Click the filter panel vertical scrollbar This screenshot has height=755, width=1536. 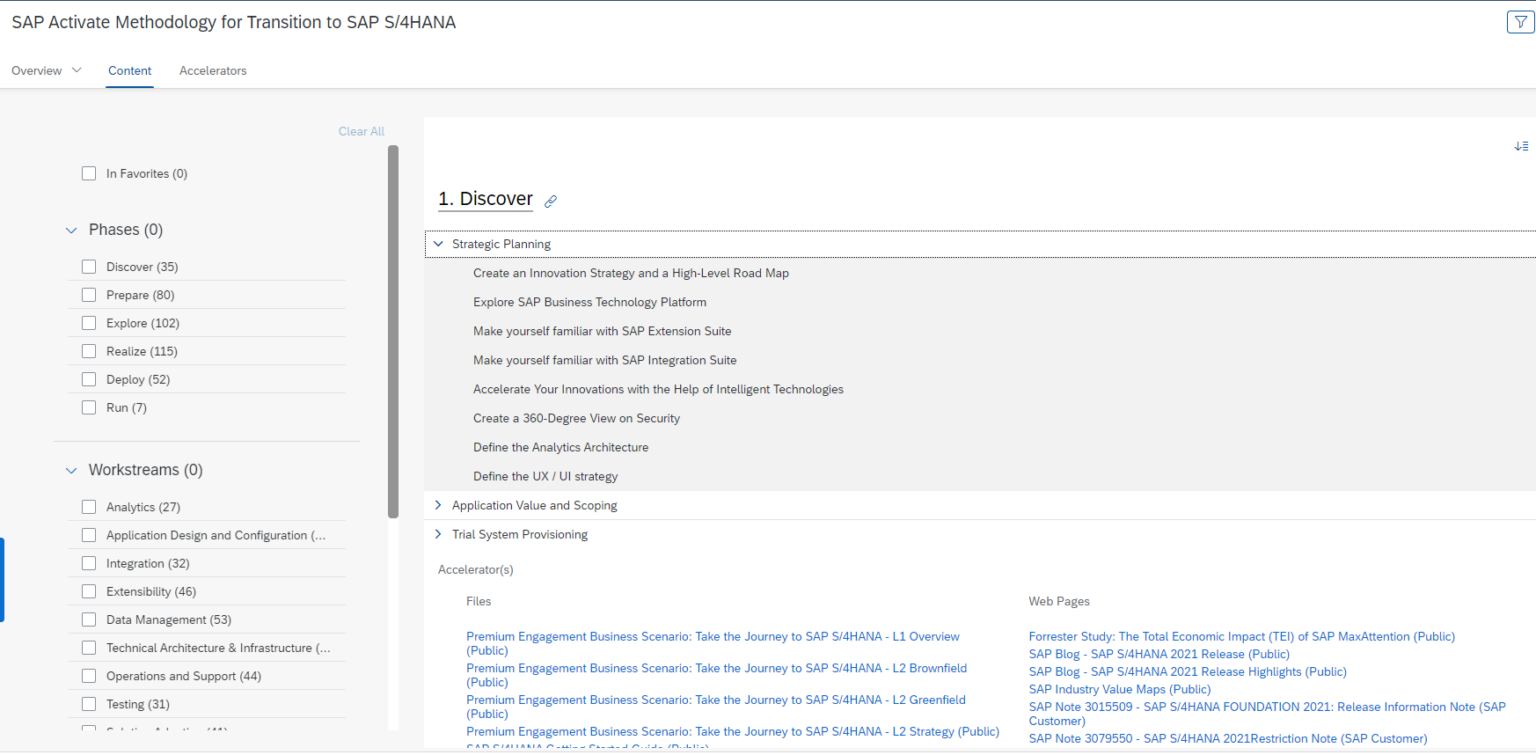click(393, 330)
